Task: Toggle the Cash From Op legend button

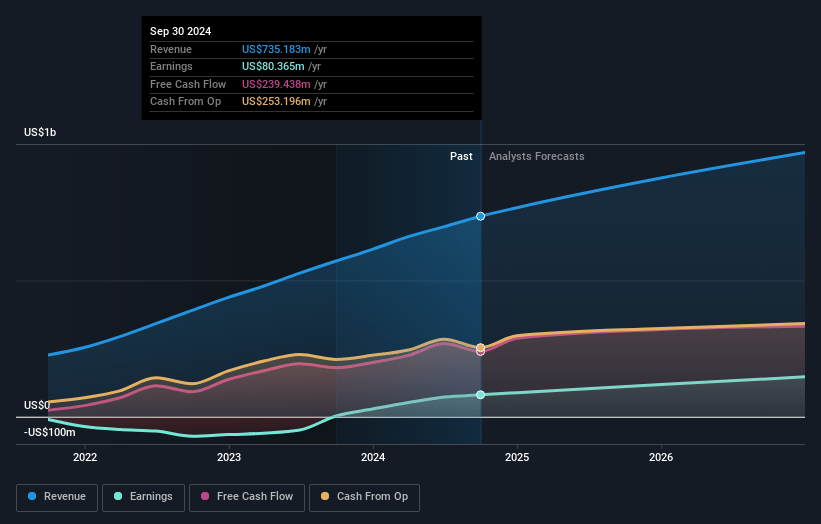Action: click(364, 497)
